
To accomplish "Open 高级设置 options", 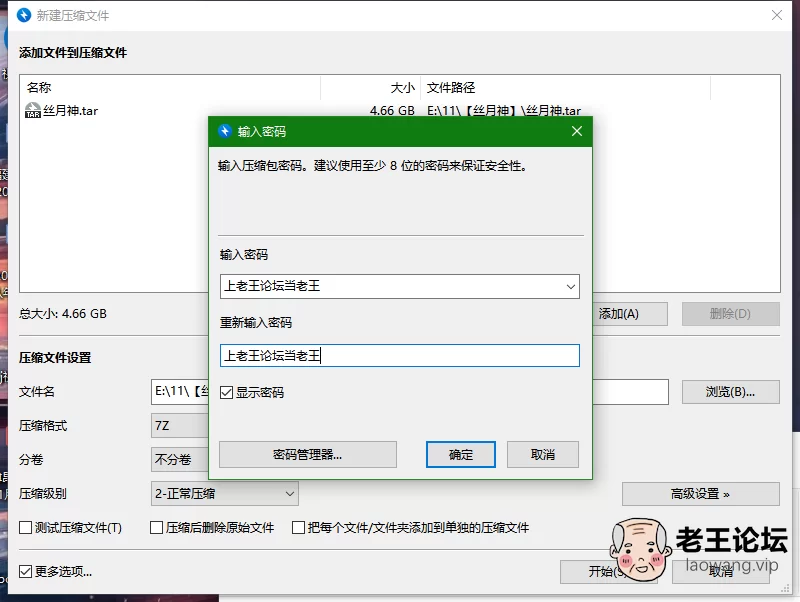I will tap(700, 493).
